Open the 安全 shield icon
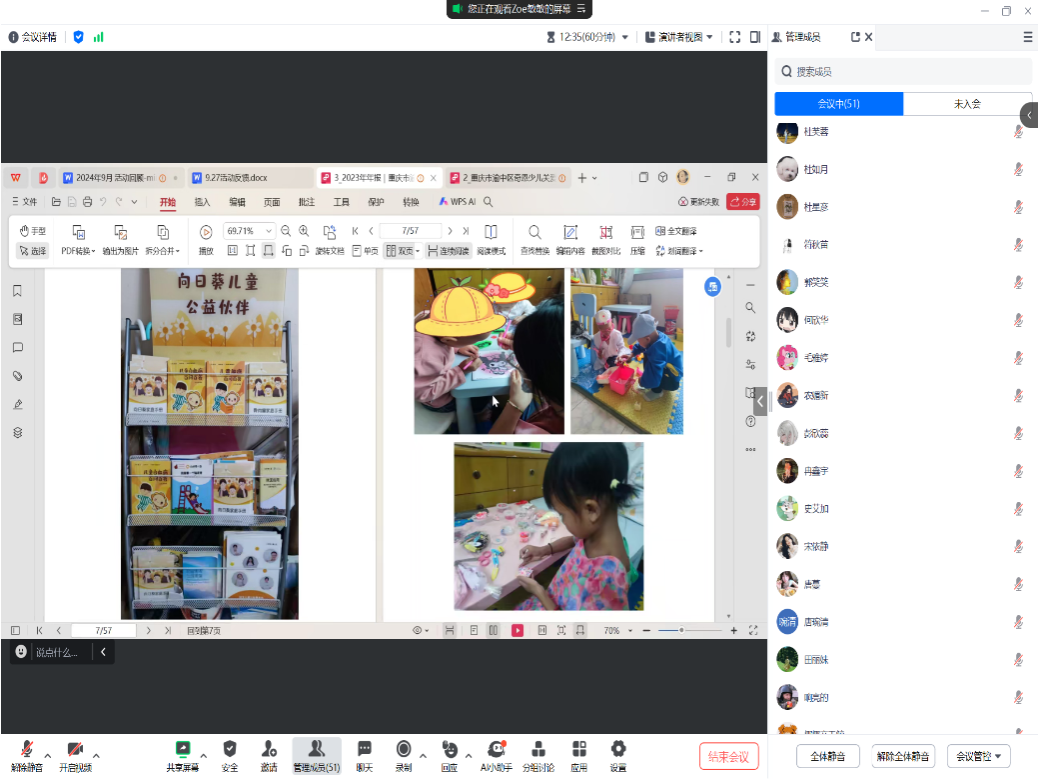The image size is (1038, 779). tap(230, 750)
